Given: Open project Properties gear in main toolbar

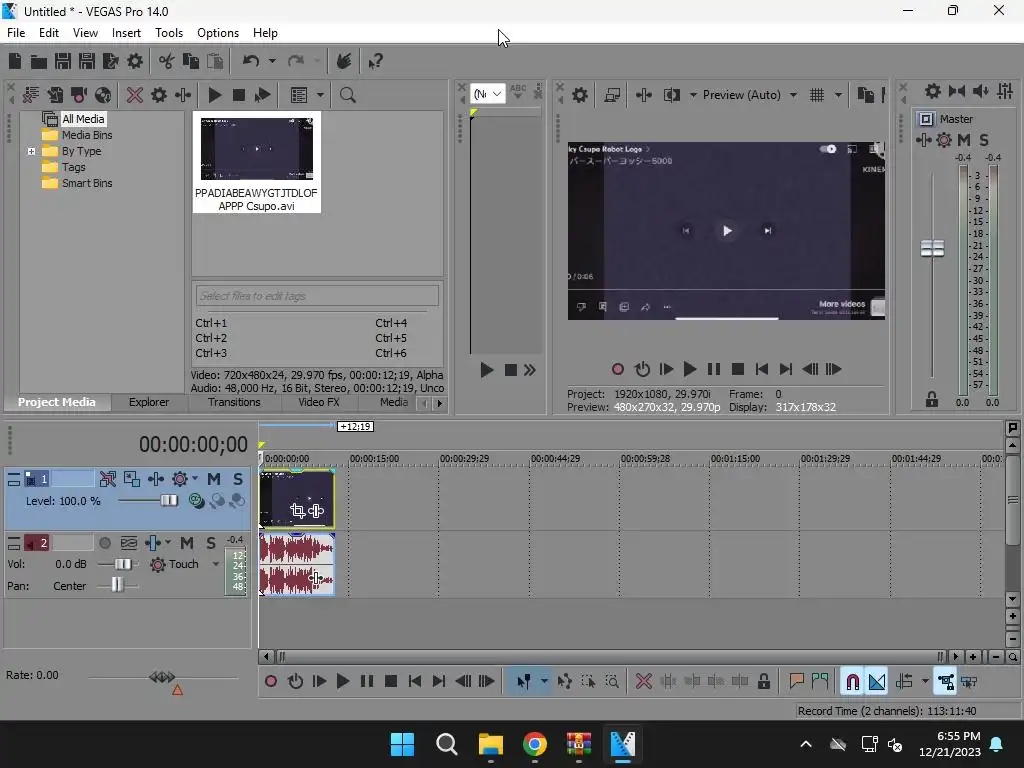Looking at the screenshot, I should (135, 61).
